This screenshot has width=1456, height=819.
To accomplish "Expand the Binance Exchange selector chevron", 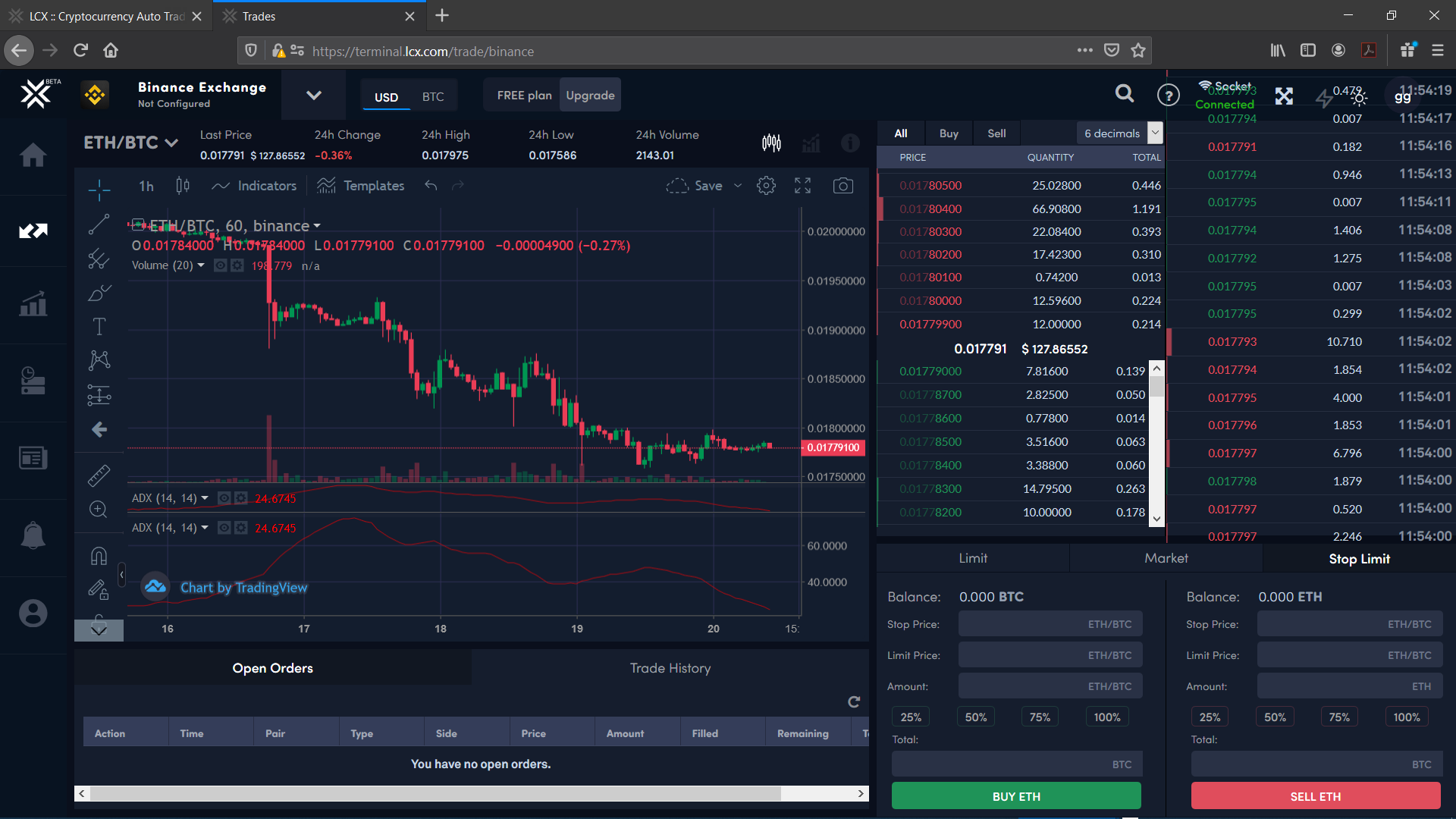I will tap(313, 96).
